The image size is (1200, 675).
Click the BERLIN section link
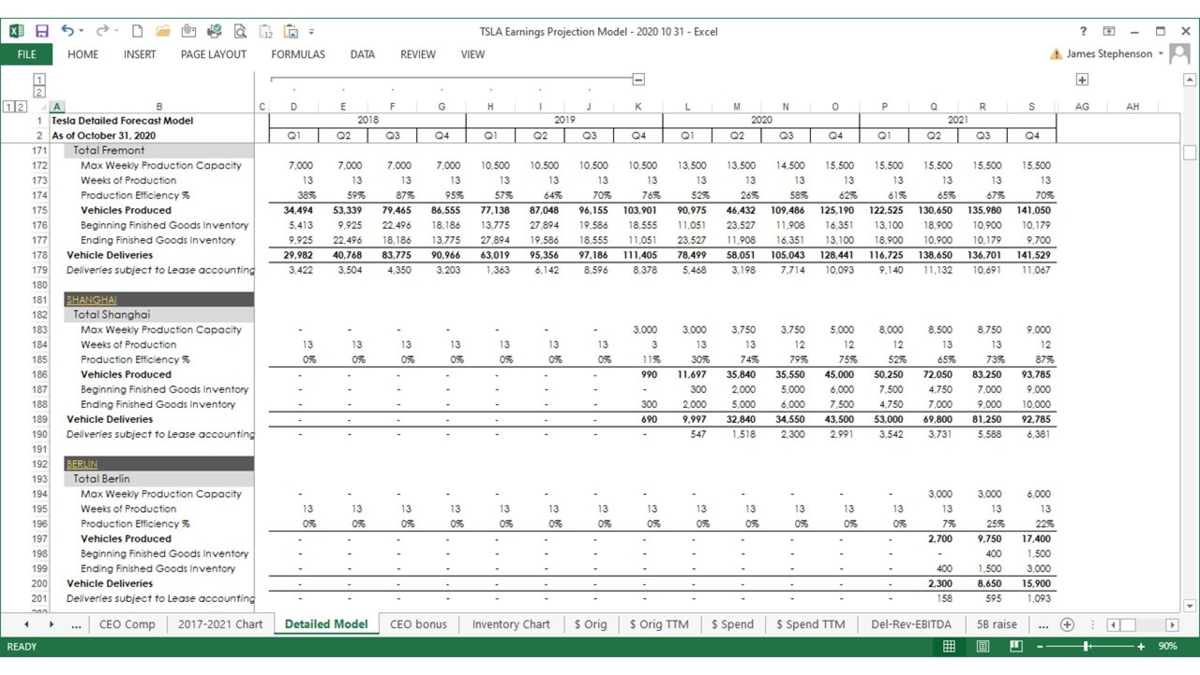tap(82, 464)
